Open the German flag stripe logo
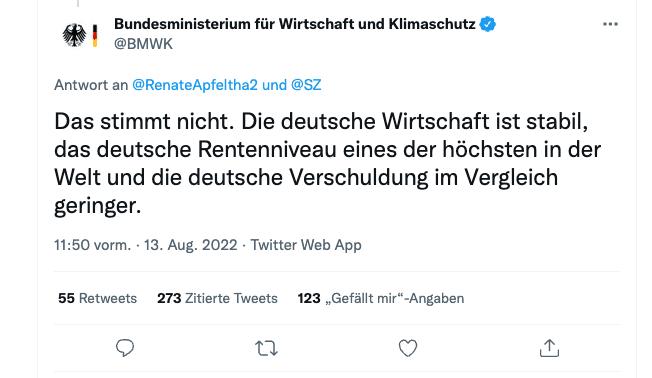652x378 pixels. pos(95,35)
